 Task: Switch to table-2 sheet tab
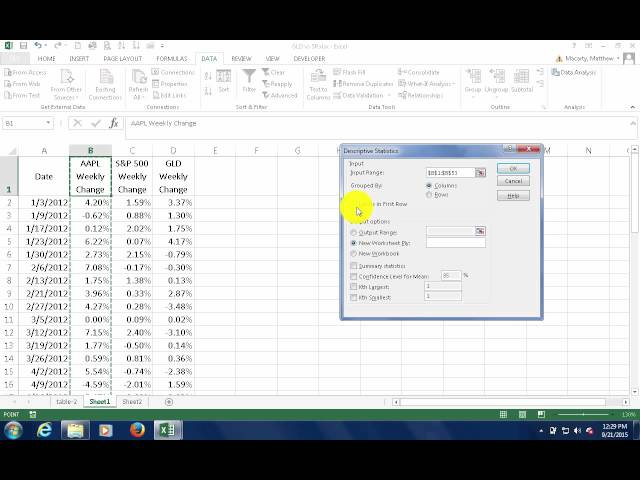point(67,402)
